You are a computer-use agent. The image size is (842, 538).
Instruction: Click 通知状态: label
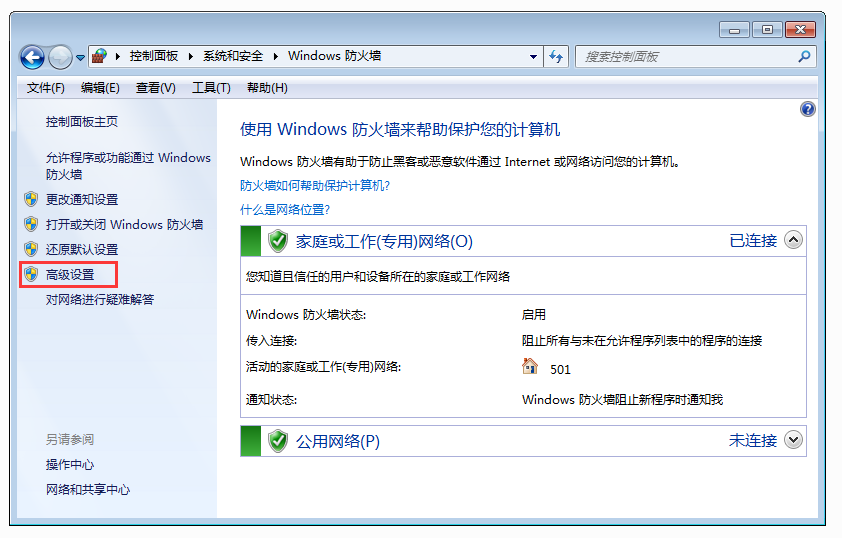coord(271,399)
